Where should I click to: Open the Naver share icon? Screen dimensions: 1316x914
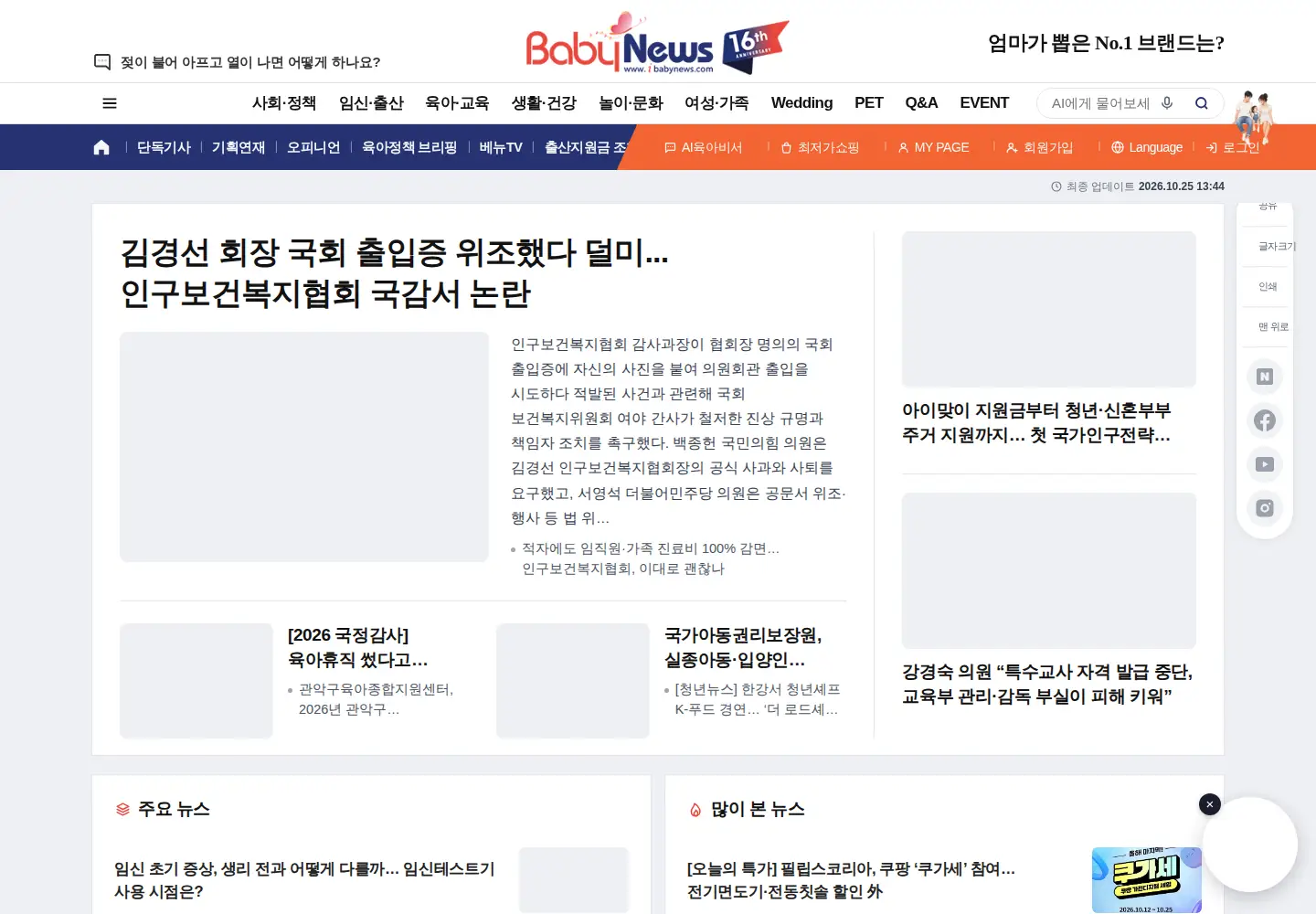[x=1265, y=377]
